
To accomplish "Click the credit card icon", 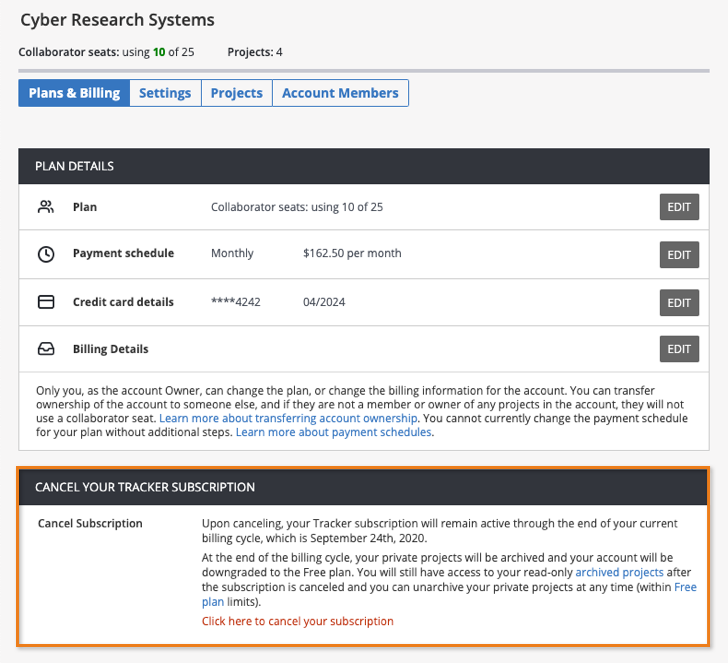I will [x=46, y=302].
